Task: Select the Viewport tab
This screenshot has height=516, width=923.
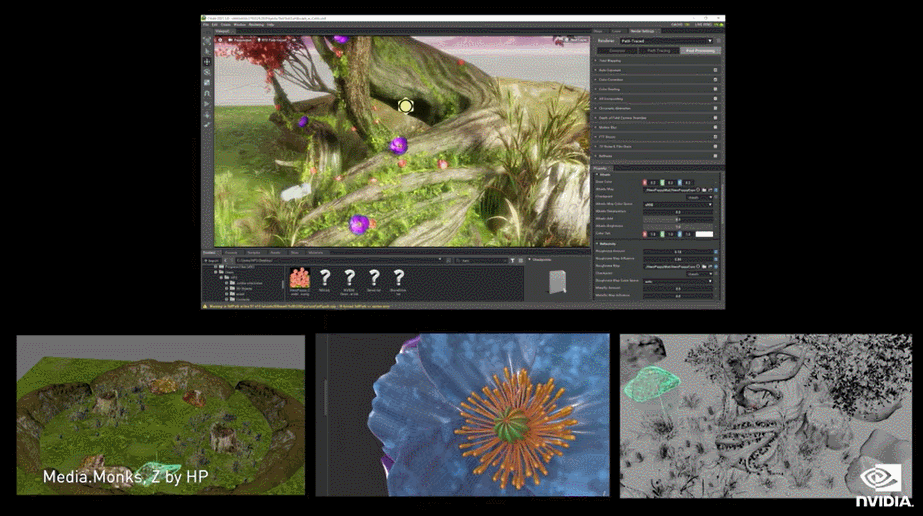Action: point(224,31)
